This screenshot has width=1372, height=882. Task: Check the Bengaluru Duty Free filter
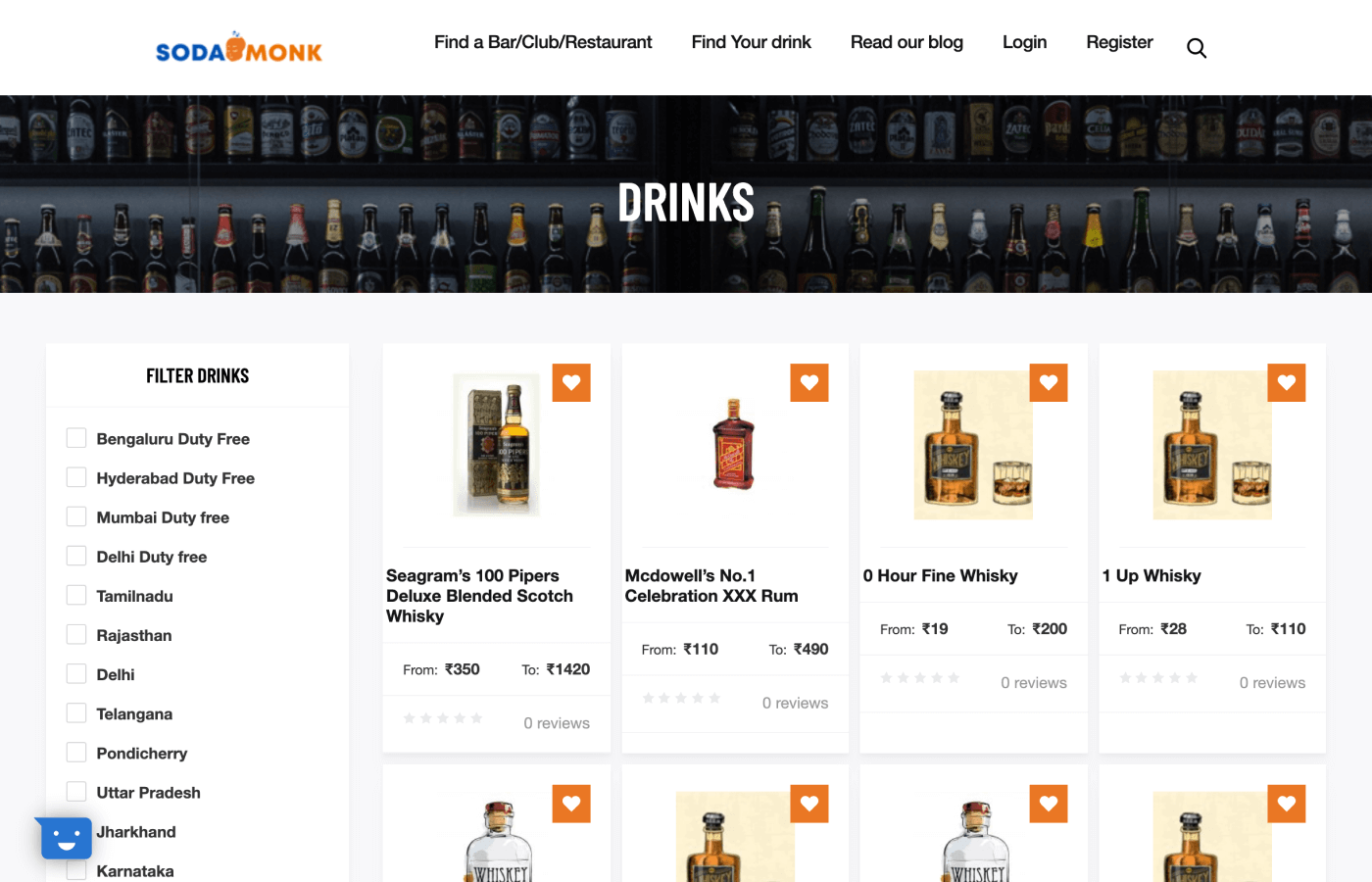point(76,438)
